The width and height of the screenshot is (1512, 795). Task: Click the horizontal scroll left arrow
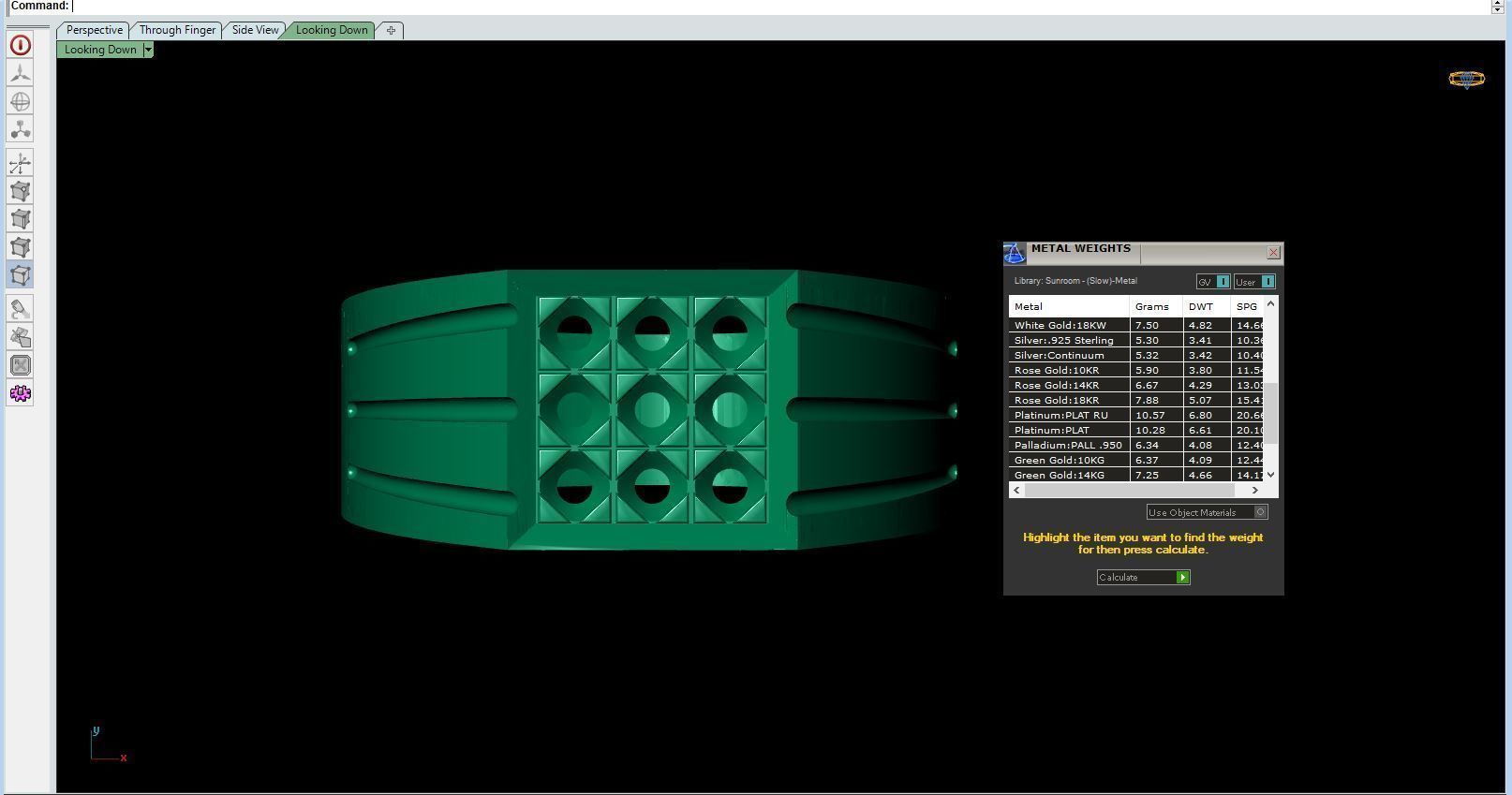(x=1016, y=490)
